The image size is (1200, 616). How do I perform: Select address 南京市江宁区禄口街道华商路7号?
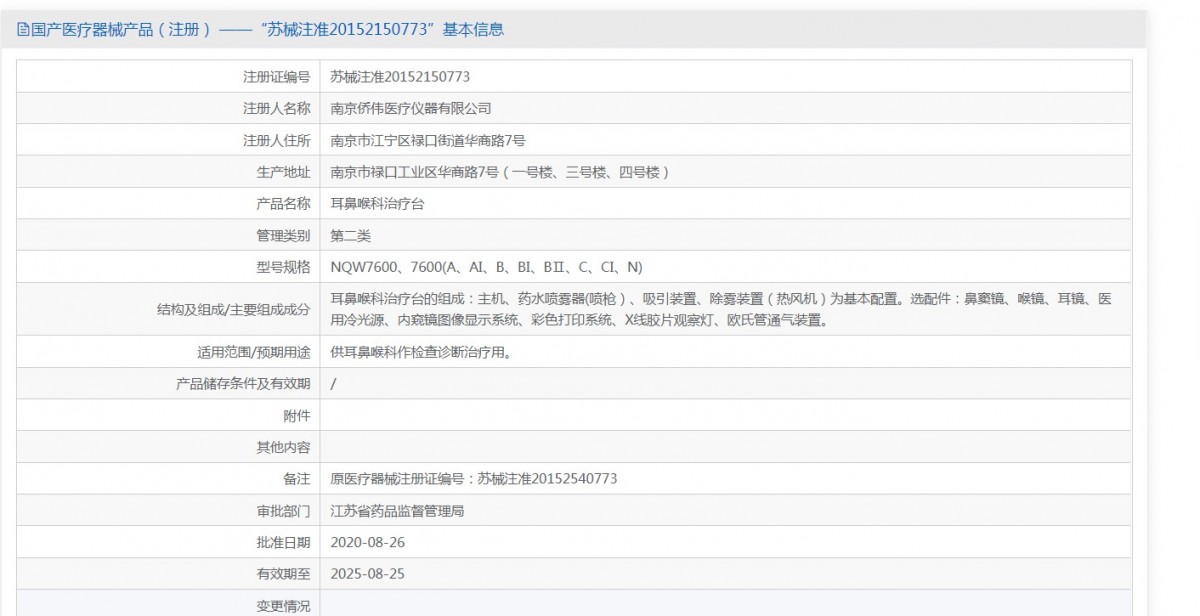(x=428, y=140)
